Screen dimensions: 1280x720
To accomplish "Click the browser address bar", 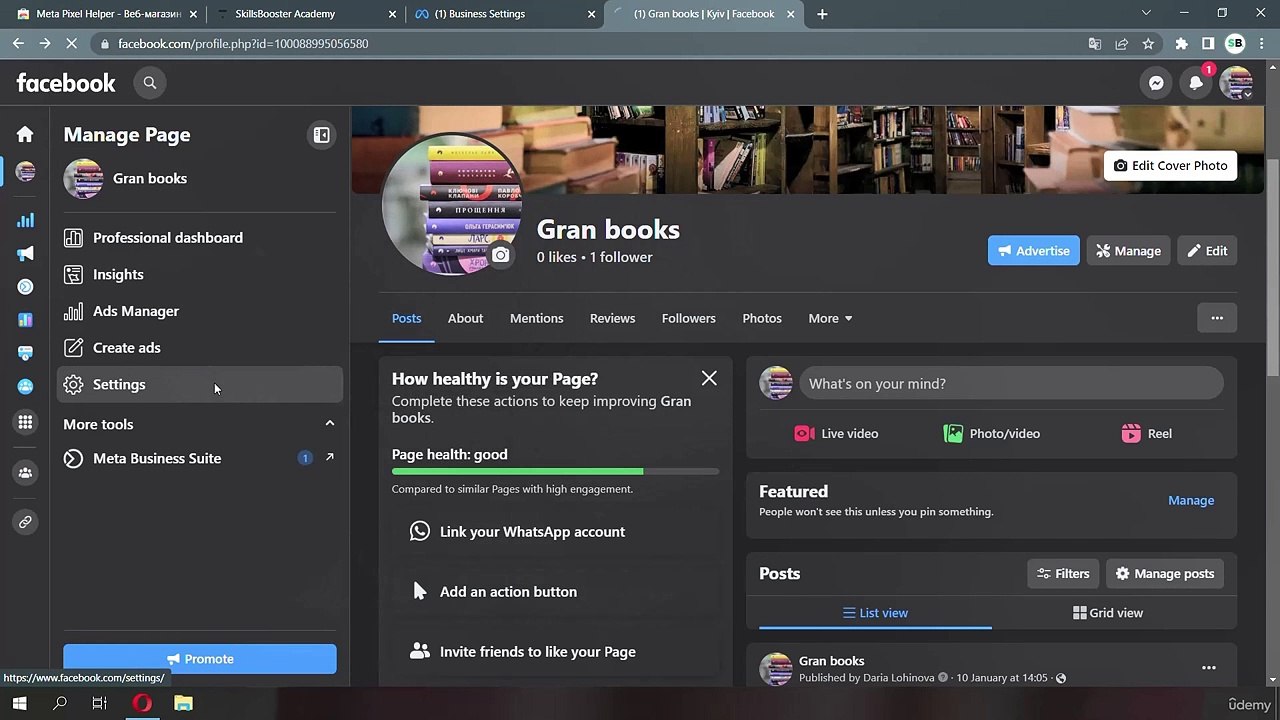I will [590, 44].
